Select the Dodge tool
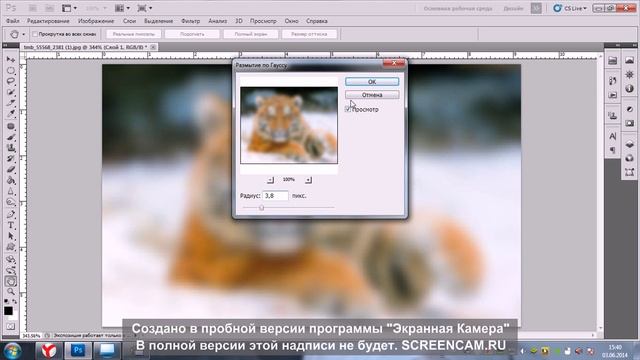This screenshot has height=360, width=640. (x=11, y=202)
